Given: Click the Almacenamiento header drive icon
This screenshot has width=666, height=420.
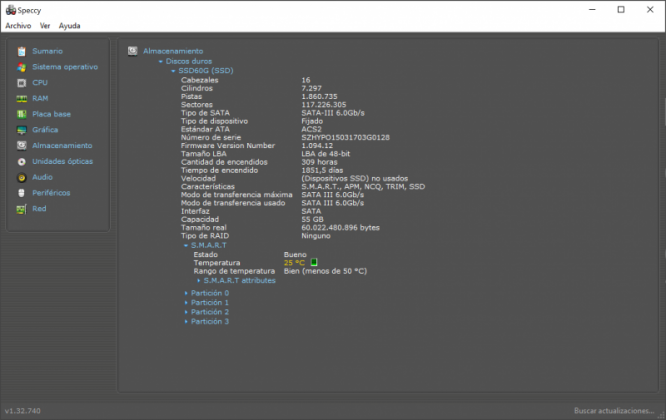Looking at the screenshot, I should [133, 51].
